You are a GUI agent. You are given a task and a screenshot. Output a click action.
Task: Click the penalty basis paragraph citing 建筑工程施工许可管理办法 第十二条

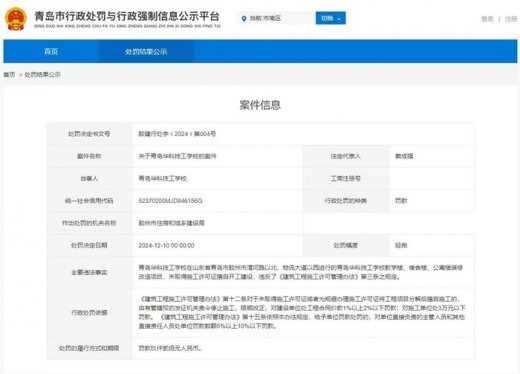click(302, 312)
